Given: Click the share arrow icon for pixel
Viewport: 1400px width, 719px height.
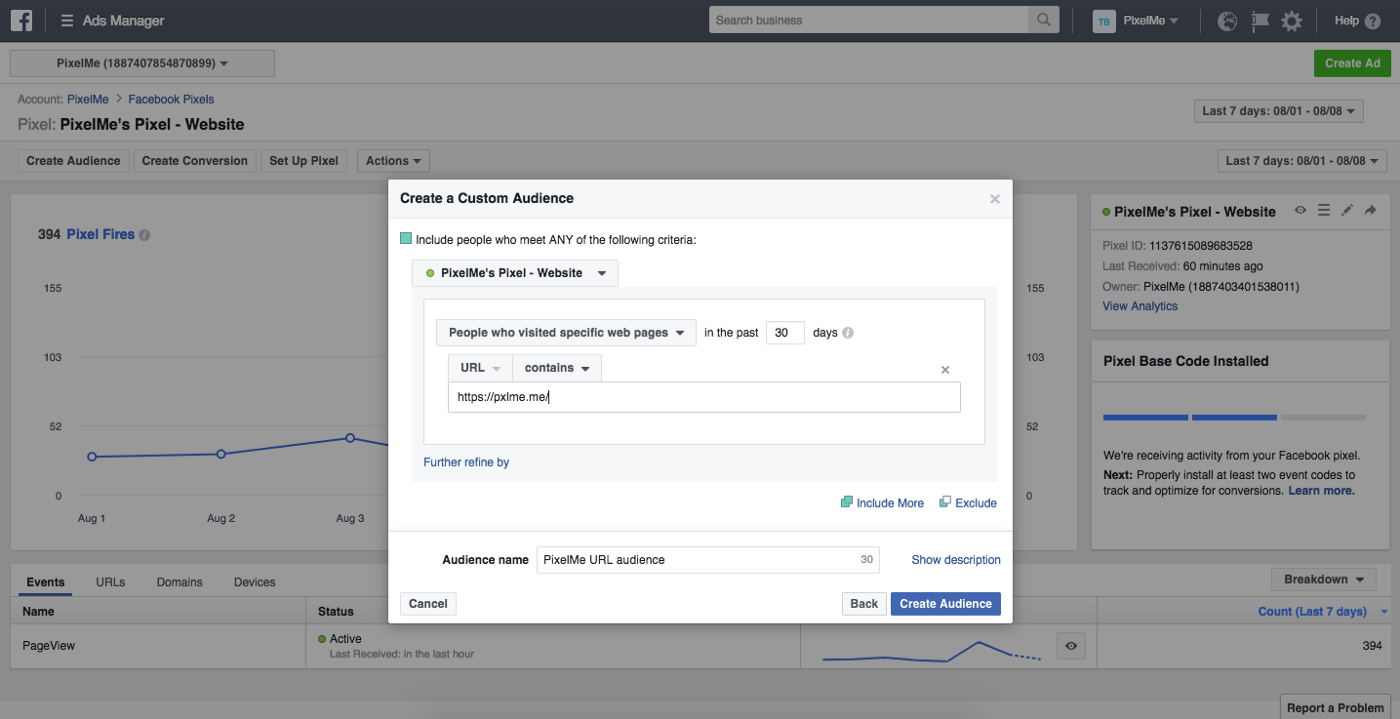Looking at the screenshot, I should (x=1370, y=211).
